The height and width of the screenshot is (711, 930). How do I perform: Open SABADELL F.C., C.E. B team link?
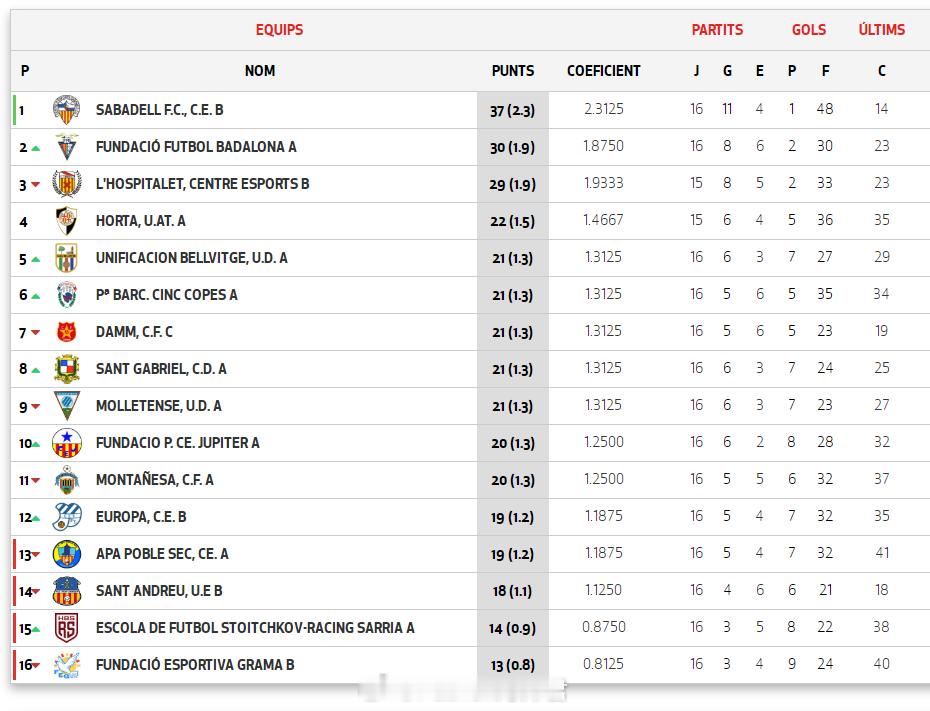click(x=160, y=110)
